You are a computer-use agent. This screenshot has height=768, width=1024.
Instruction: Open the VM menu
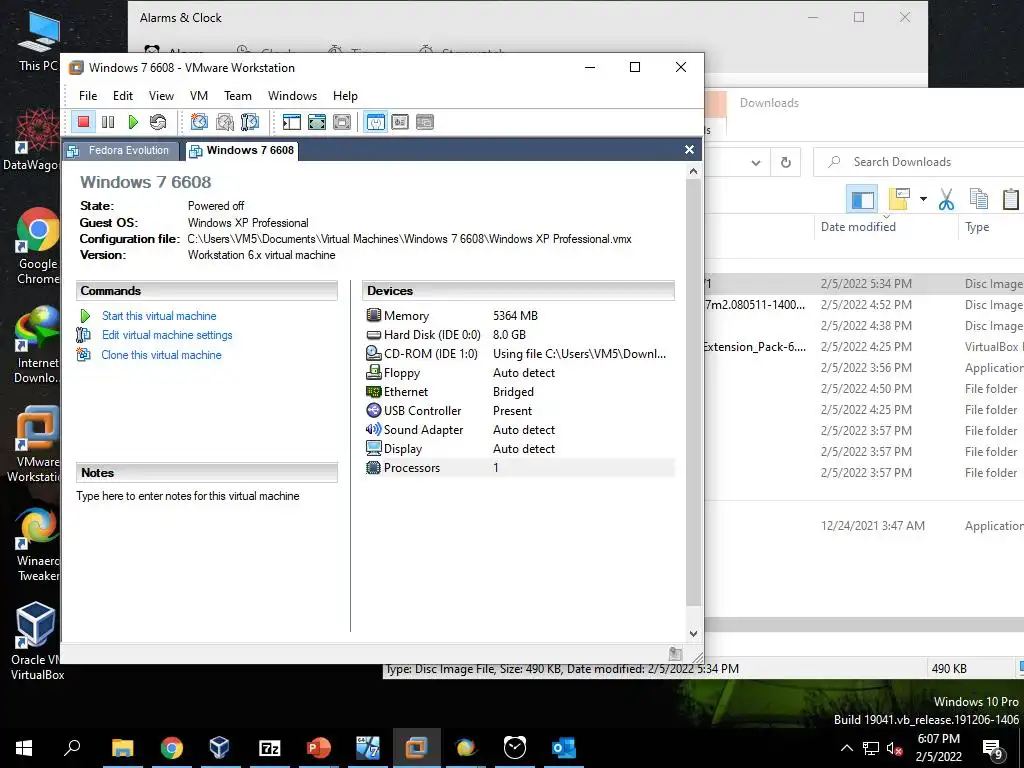coord(199,96)
